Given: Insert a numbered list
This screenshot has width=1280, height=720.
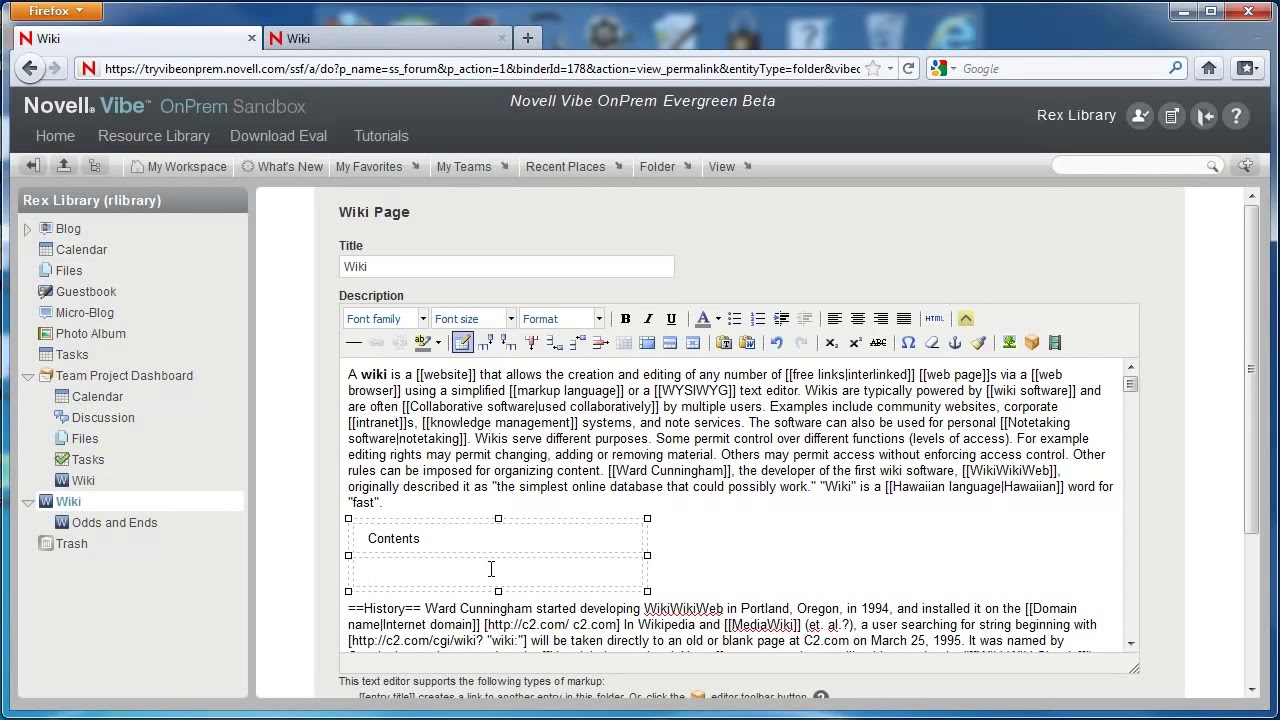Looking at the screenshot, I should 758,319.
